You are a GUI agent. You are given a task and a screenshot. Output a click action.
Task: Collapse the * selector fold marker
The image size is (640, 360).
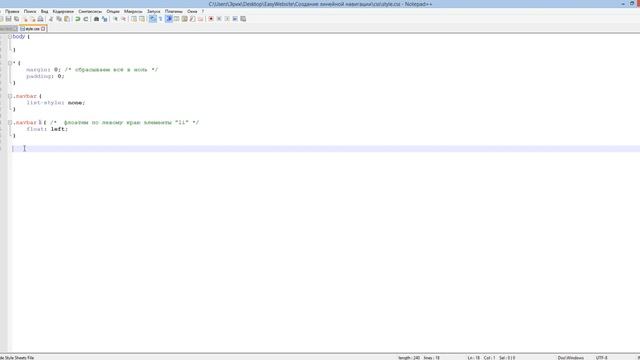tap(10, 63)
